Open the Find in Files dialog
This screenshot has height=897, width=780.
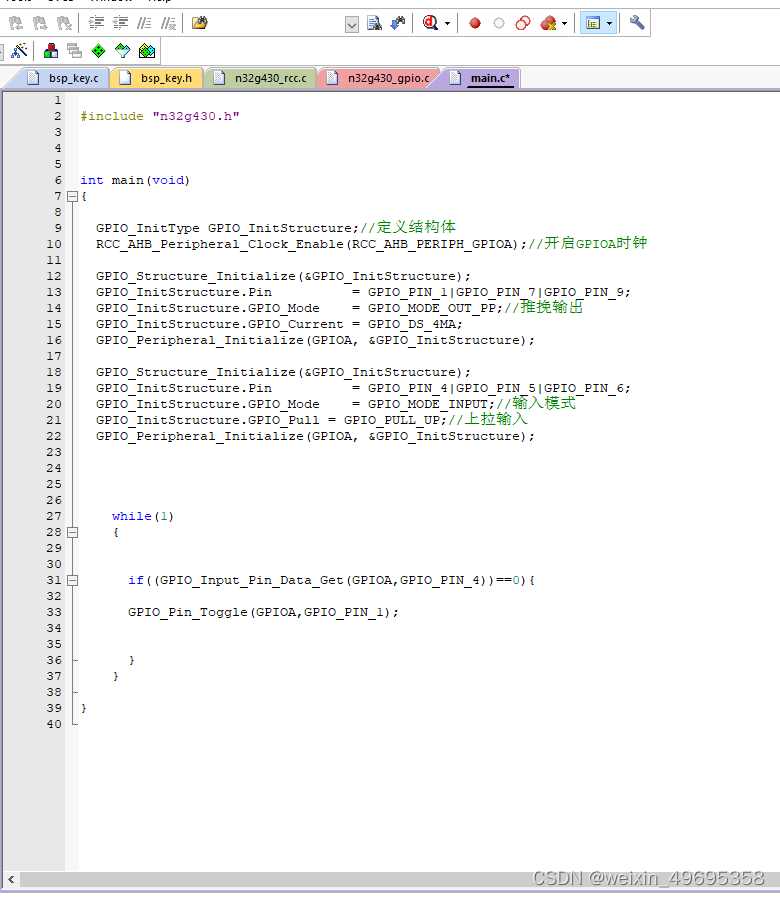(x=199, y=23)
